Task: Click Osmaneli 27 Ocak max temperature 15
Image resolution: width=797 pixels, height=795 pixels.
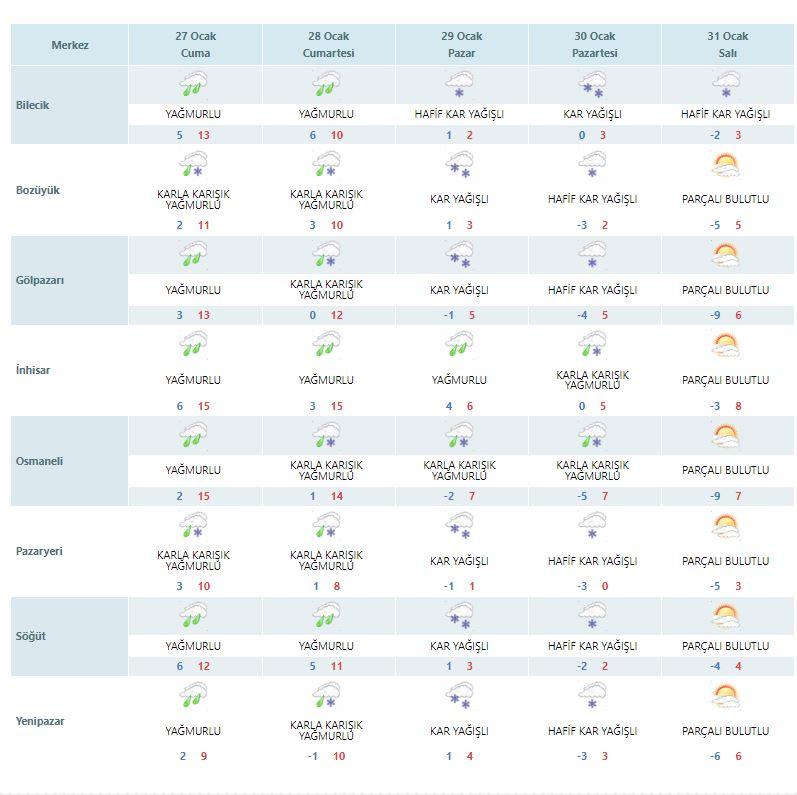Action: [x=204, y=496]
